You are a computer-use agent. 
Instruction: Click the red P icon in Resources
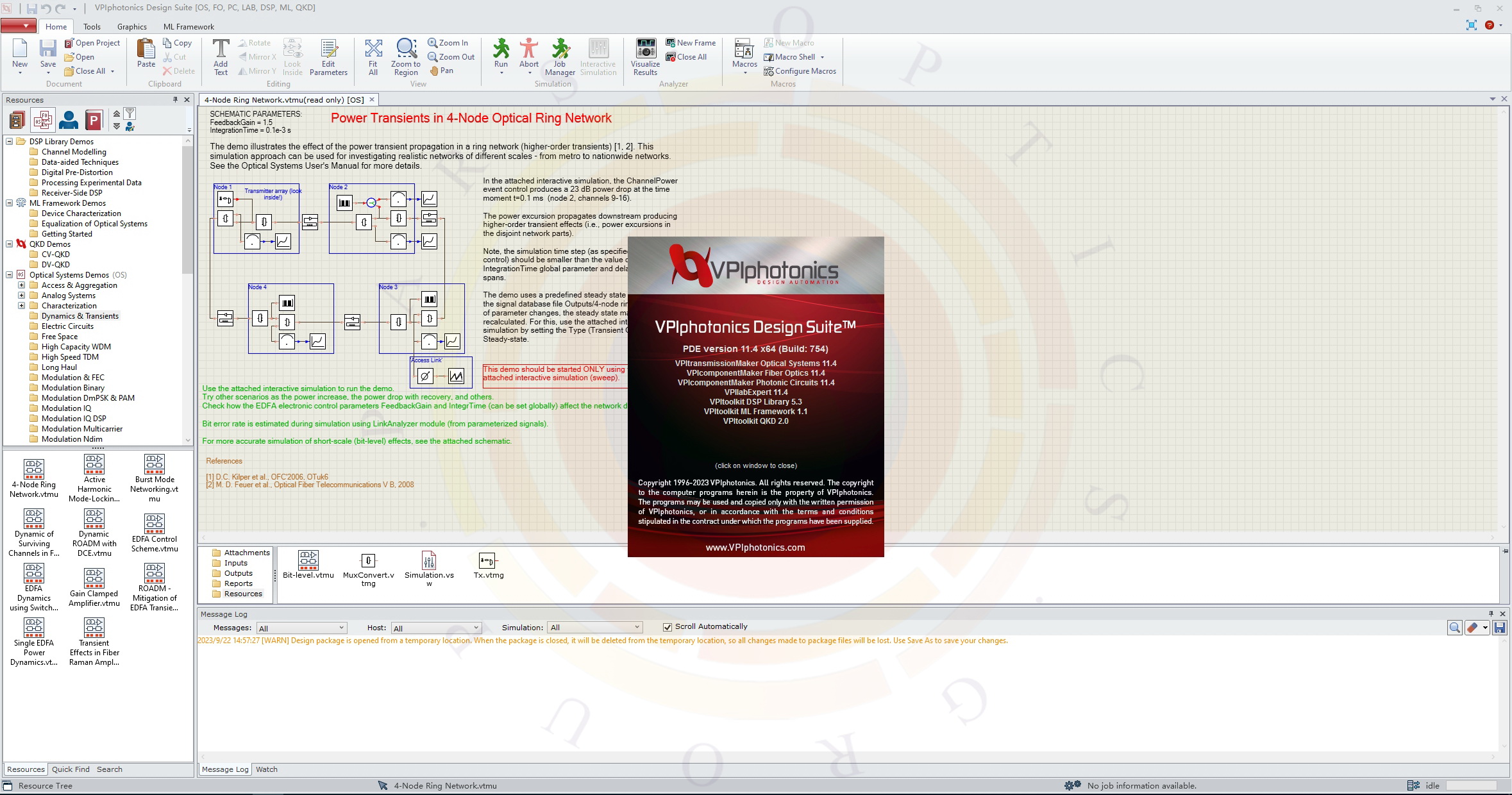click(94, 120)
